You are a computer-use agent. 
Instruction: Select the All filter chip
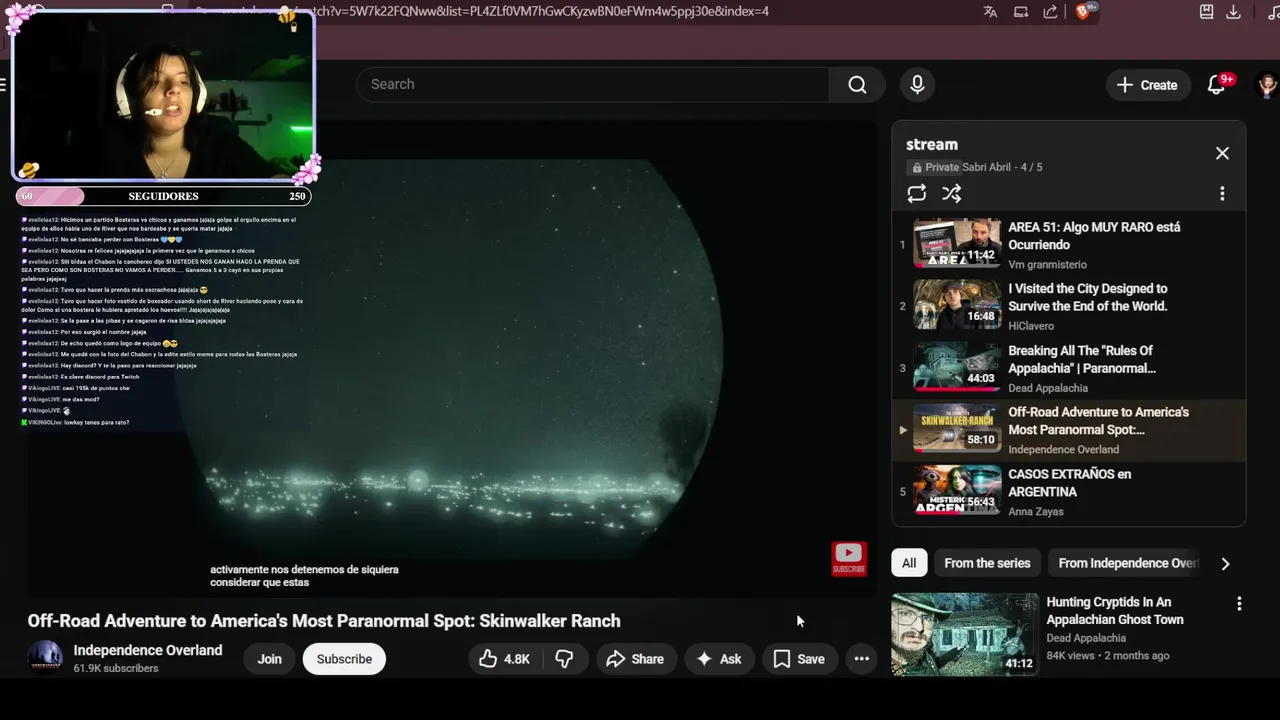click(909, 563)
